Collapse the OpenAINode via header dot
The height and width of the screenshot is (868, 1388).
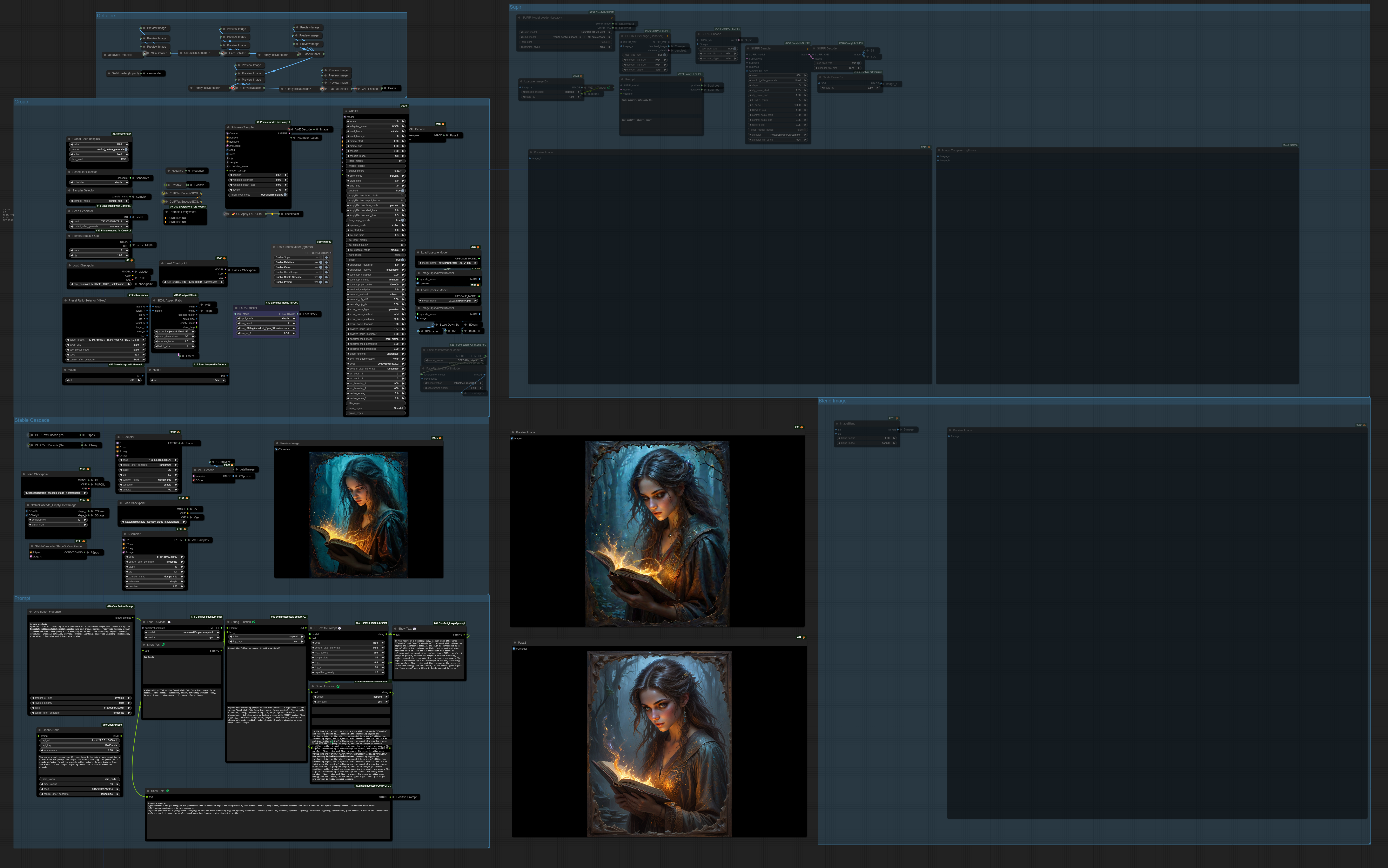click(40, 730)
